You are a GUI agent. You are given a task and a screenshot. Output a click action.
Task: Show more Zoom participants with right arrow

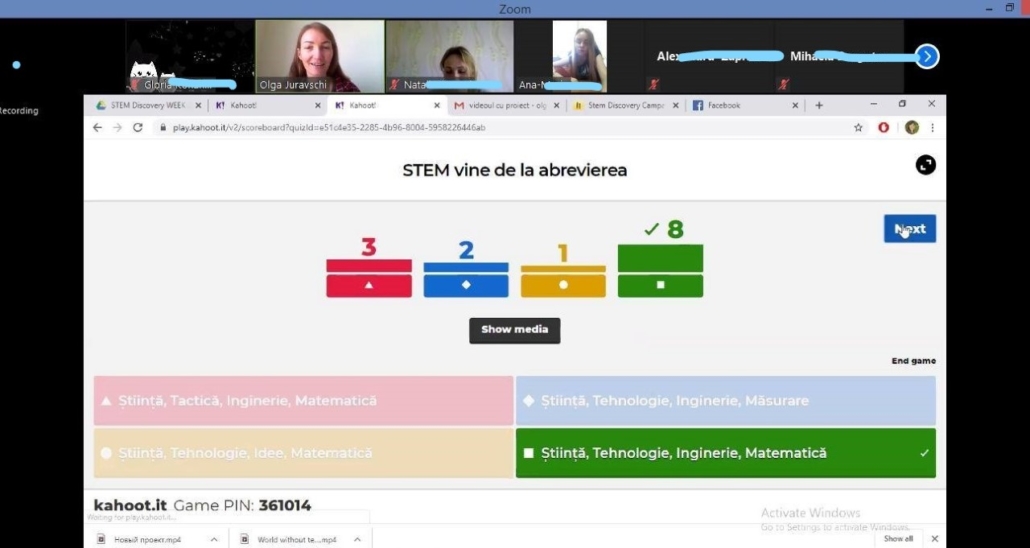click(927, 57)
